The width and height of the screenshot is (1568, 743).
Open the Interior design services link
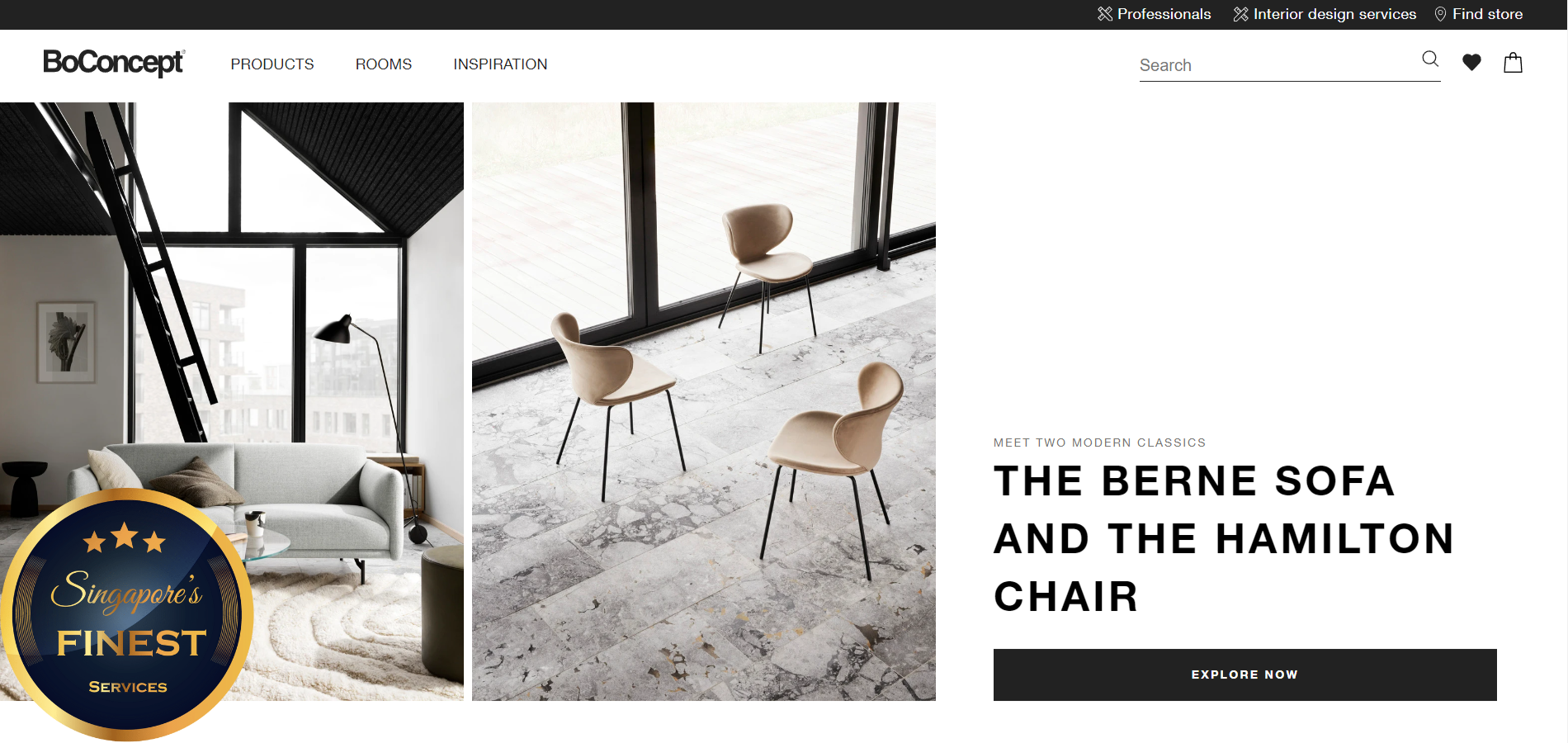point(1334,14)
